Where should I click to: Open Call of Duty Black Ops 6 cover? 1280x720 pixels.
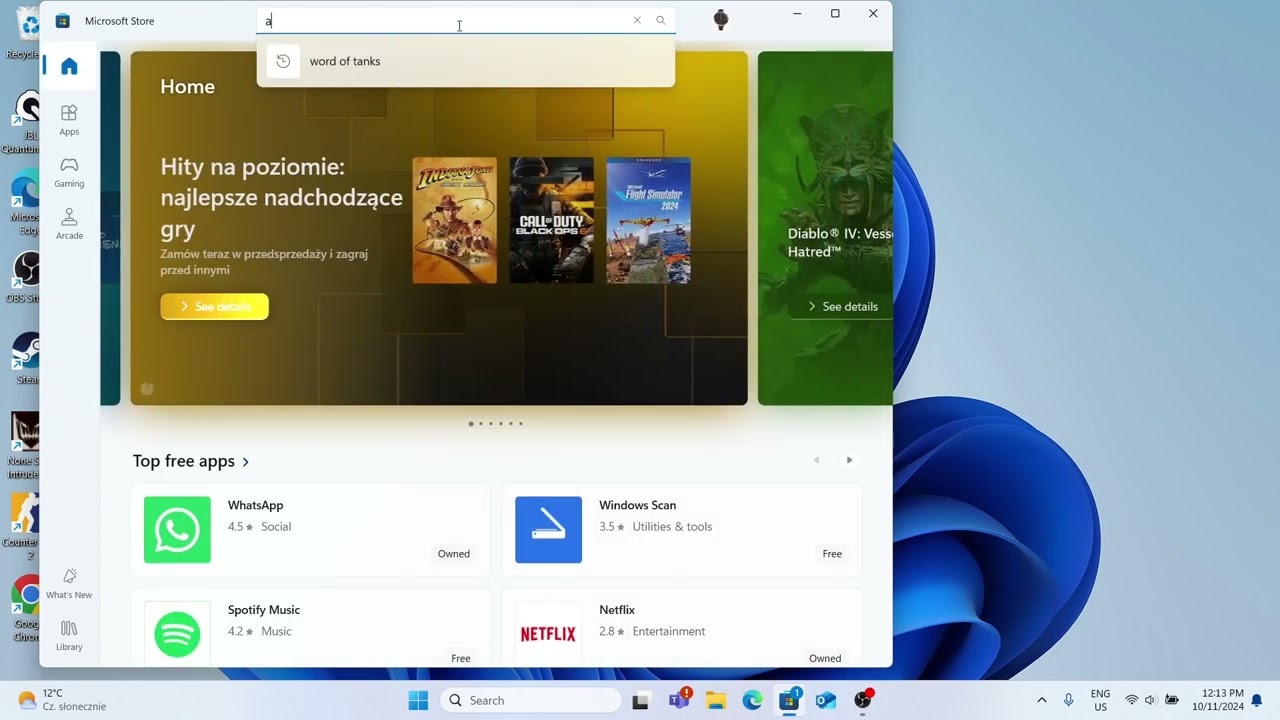552,220
